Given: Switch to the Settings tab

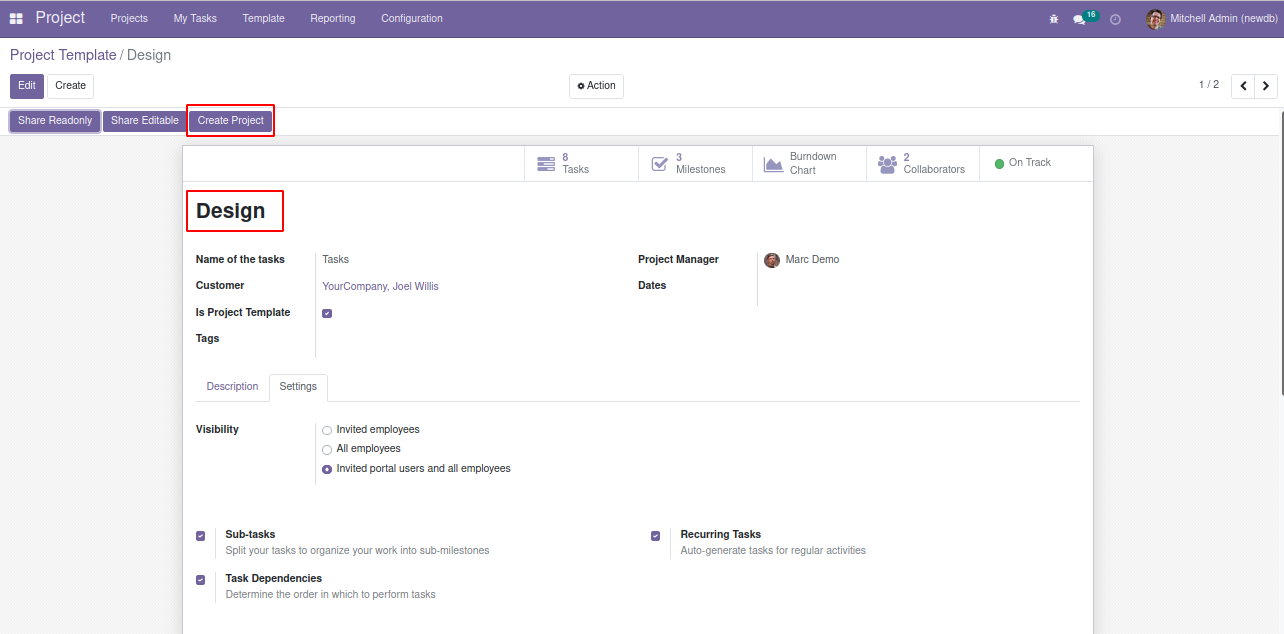Looking at the screenshot, I should [x=298, y=387].
